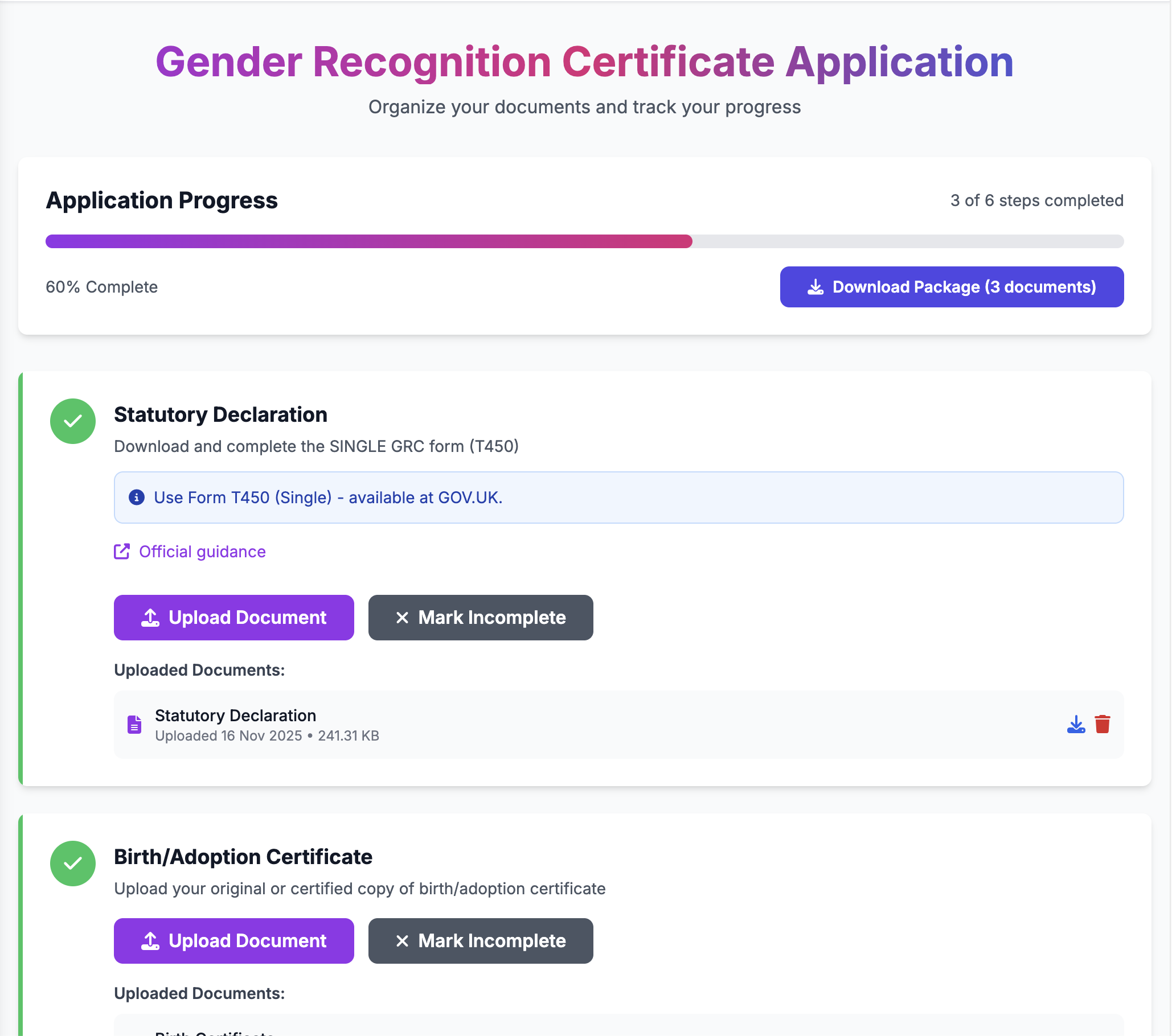
Task: Upload Document for Statutory Declaration step
Action: pos(233,617)
